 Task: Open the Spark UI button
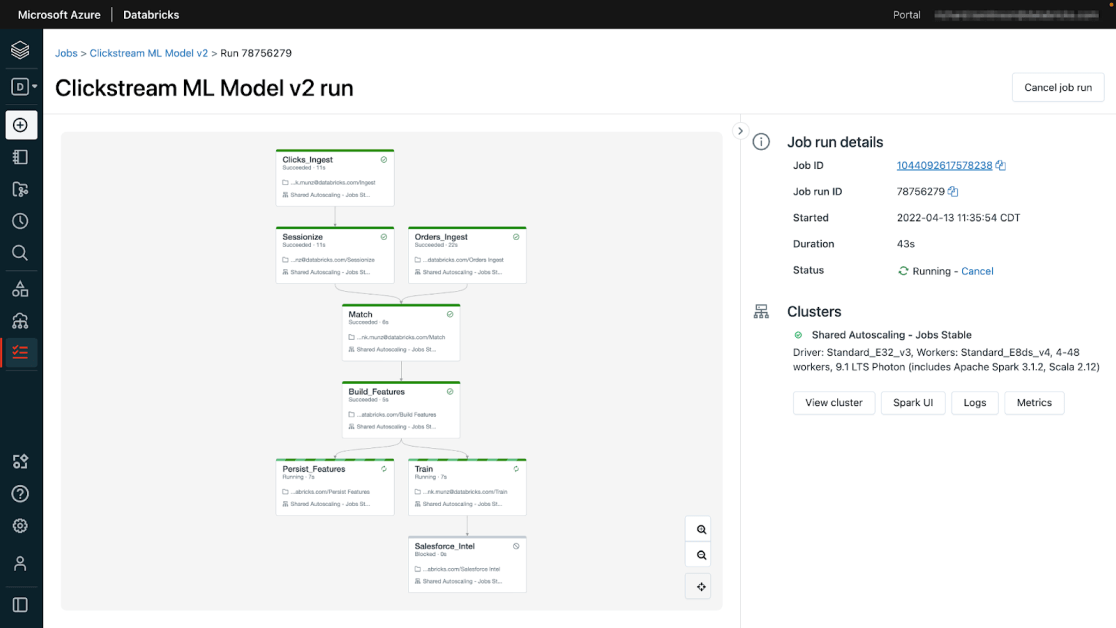[x=913, y=403]
